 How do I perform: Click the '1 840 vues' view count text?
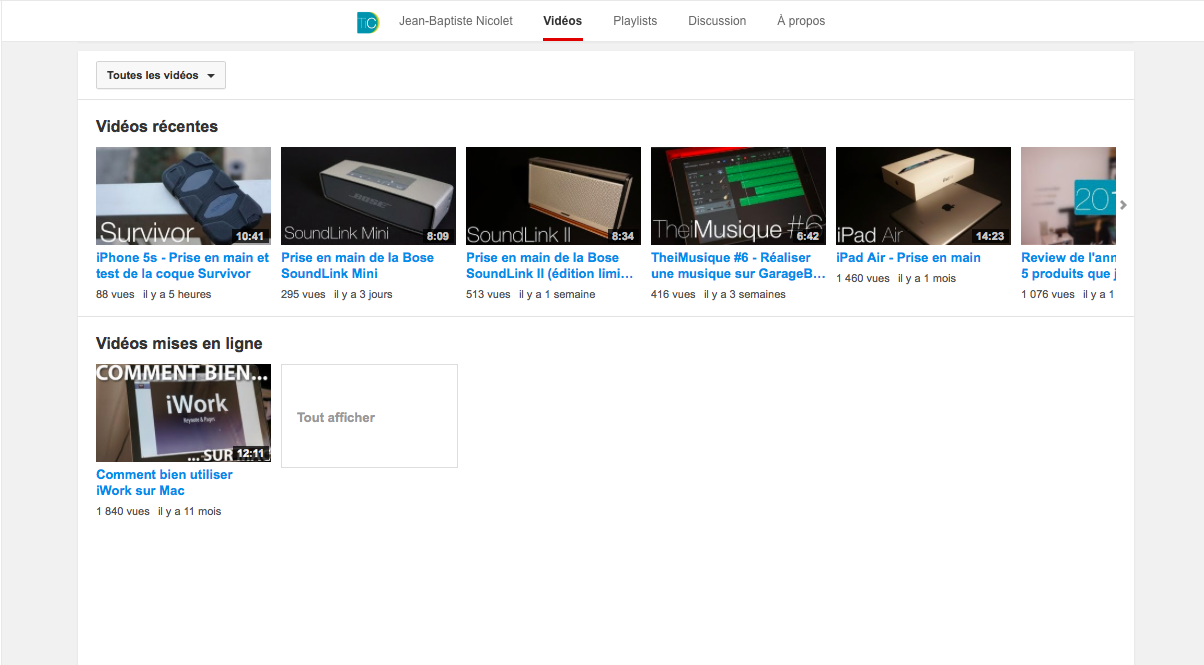coord(123,511)
